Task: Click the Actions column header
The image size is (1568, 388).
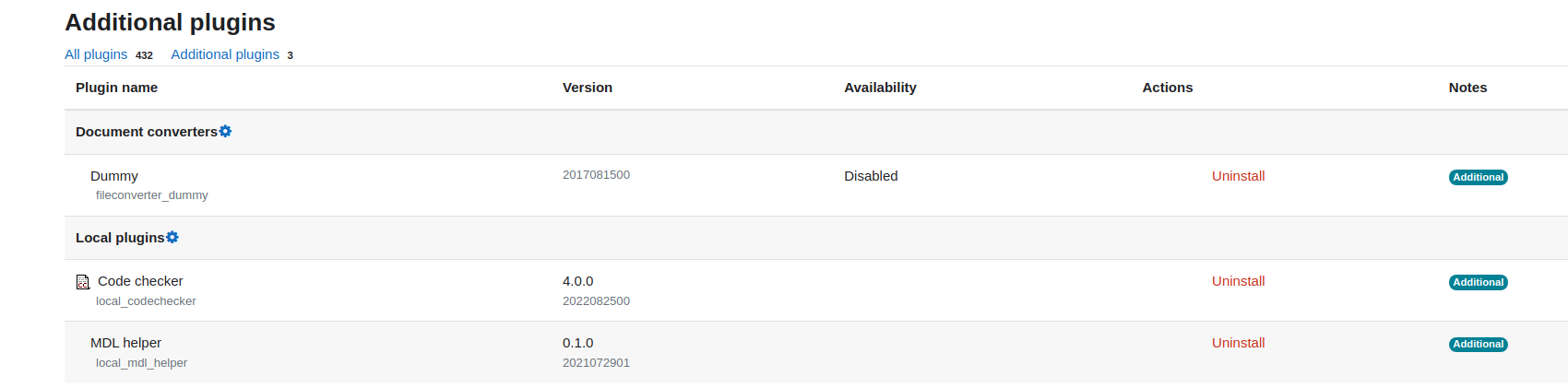Action: click(x=1168, y=88)
